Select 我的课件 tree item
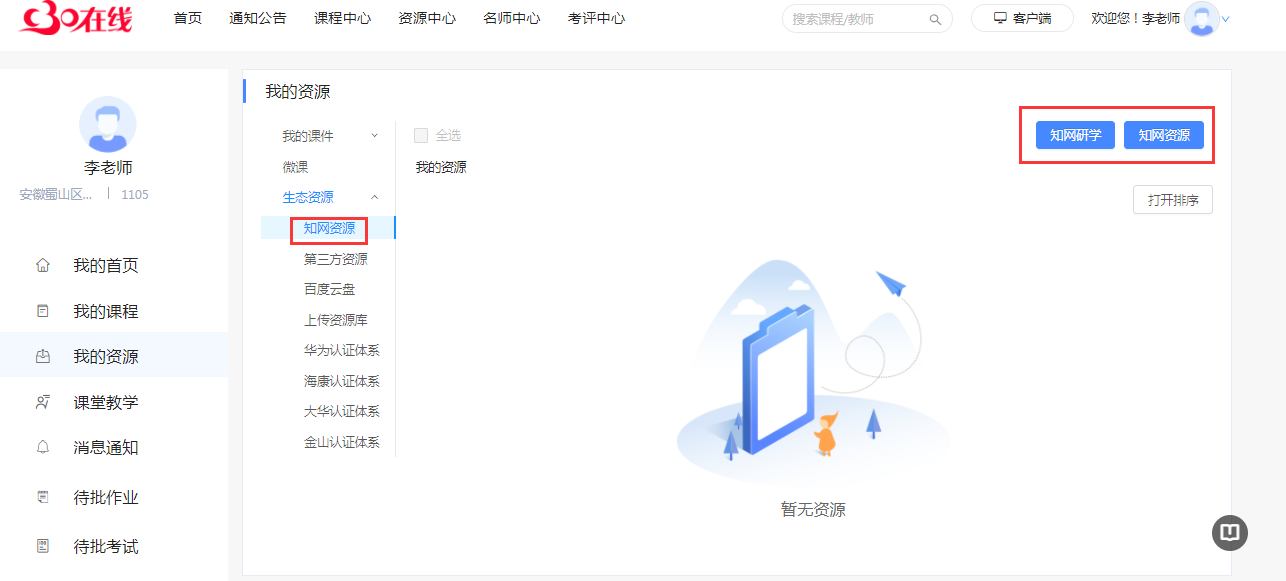Screen dimensions: 1286x581 308,136
